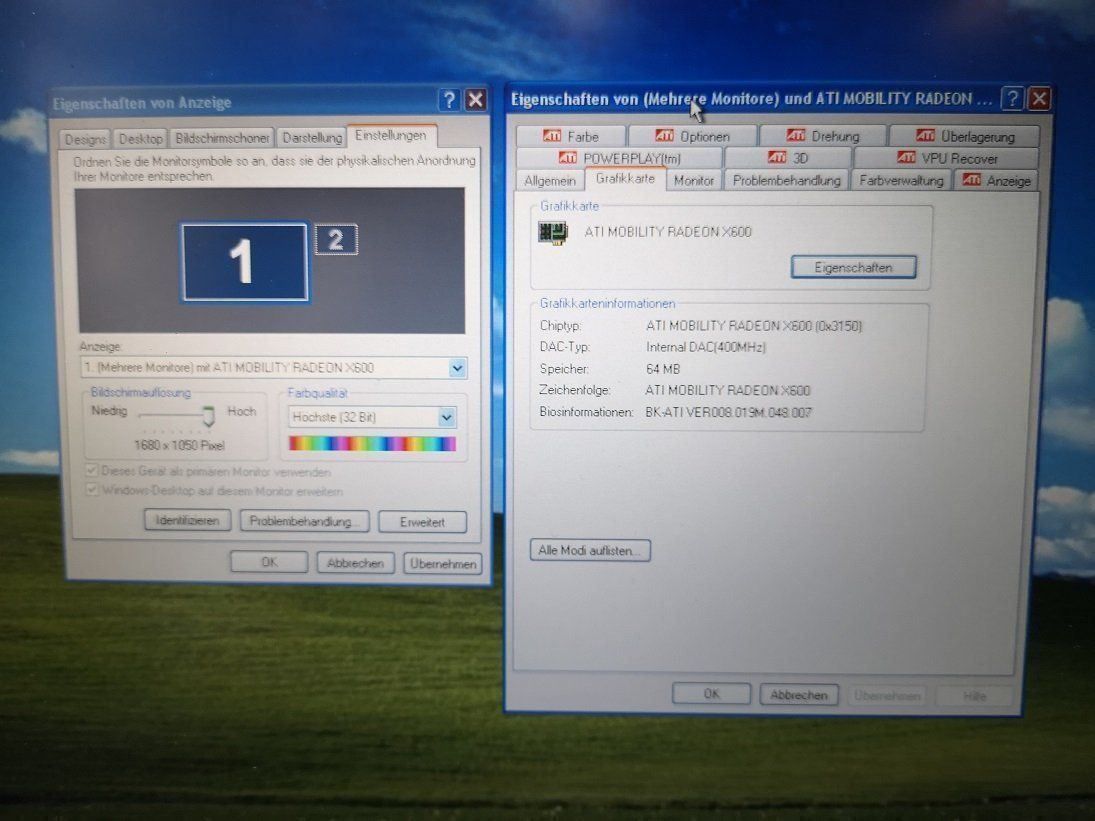
Task: Toggle primary monitor checkbox
Action: 91,471
